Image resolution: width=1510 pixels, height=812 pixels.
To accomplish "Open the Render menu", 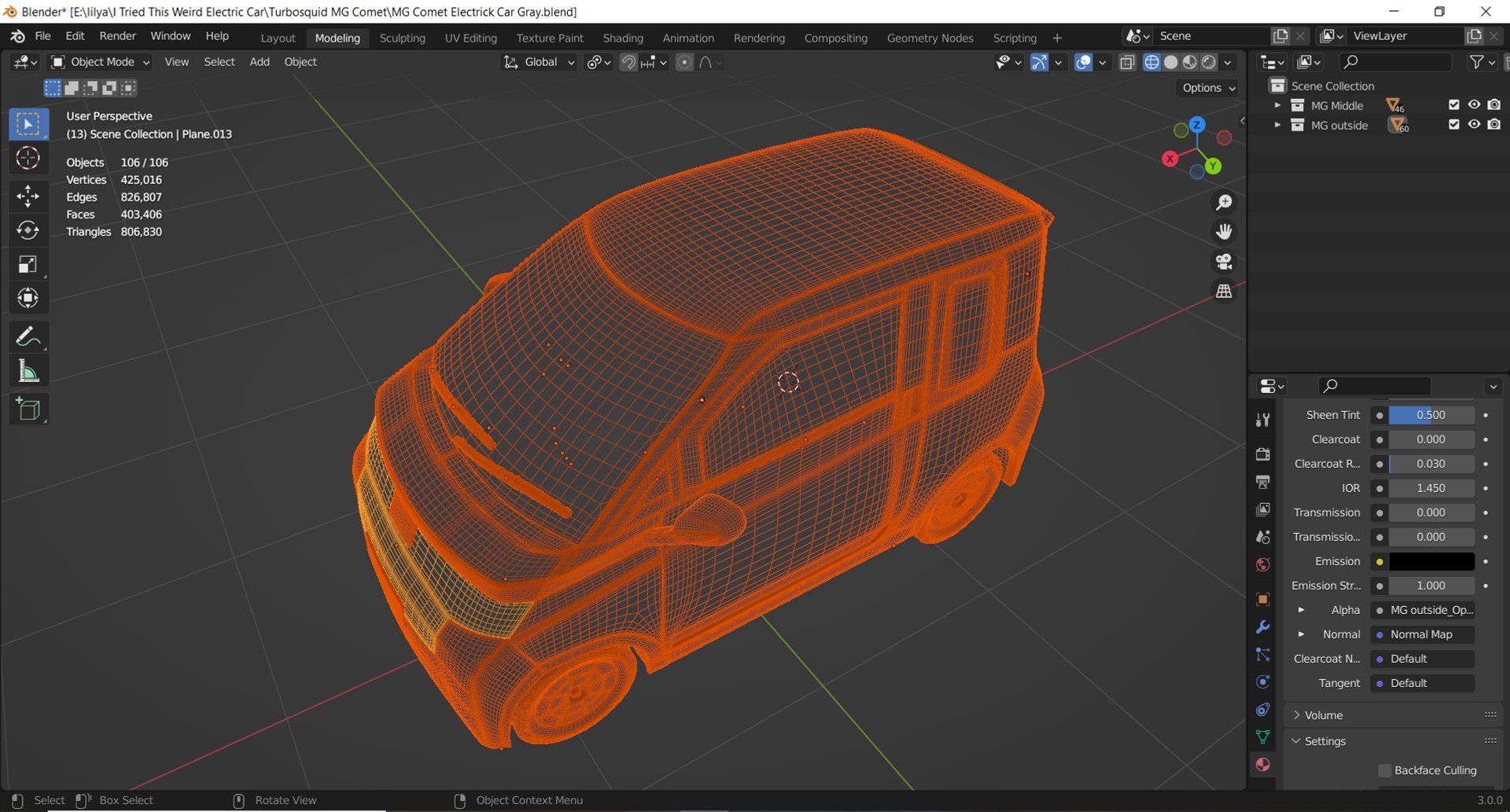I will click(117, 36).
